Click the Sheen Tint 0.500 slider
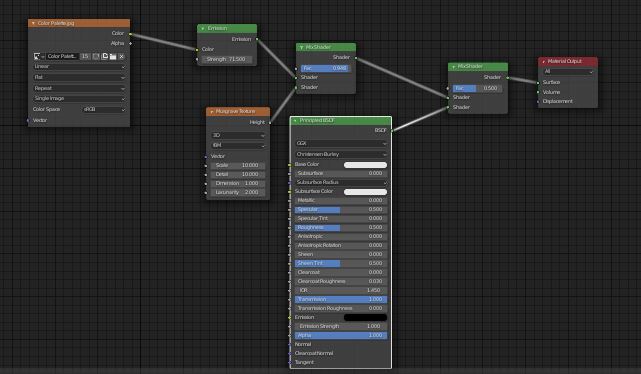641x374 pixels. (341, 264)
